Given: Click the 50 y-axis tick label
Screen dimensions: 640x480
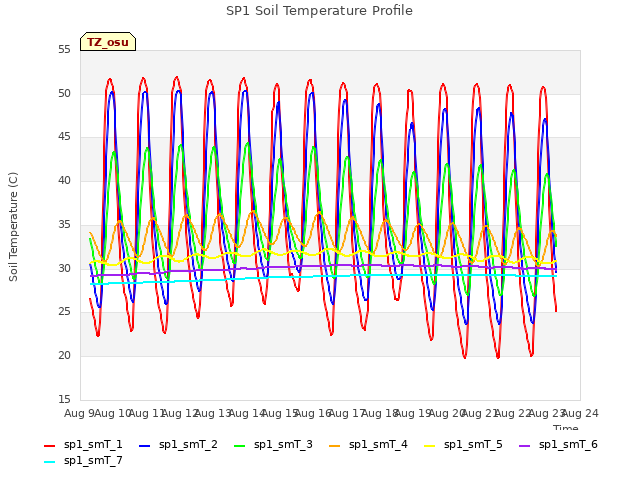Looking at the screenshot, I should tap(64, 93).
